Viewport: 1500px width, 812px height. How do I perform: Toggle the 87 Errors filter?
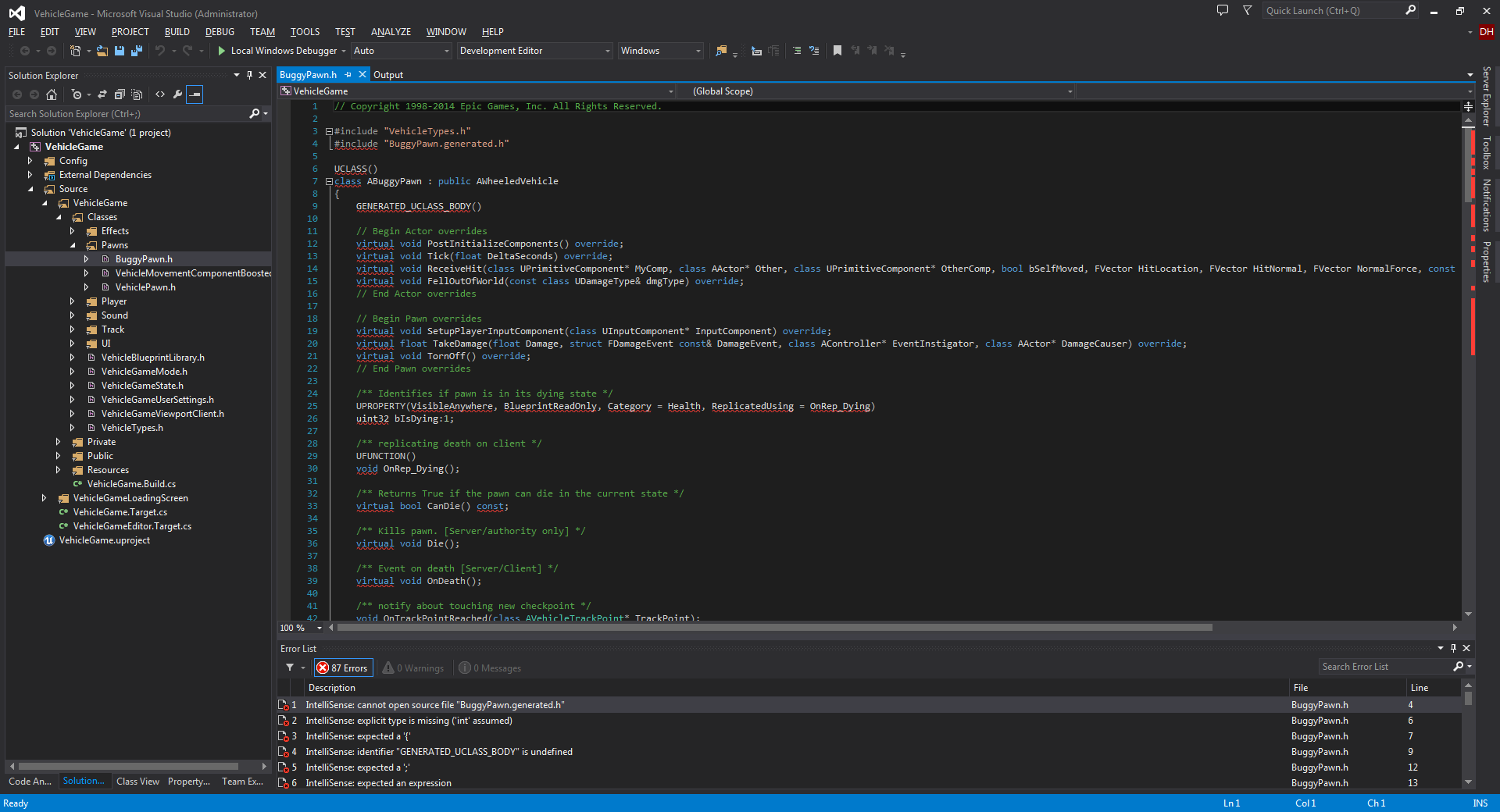pyautogui.click(x=343, y=668)
